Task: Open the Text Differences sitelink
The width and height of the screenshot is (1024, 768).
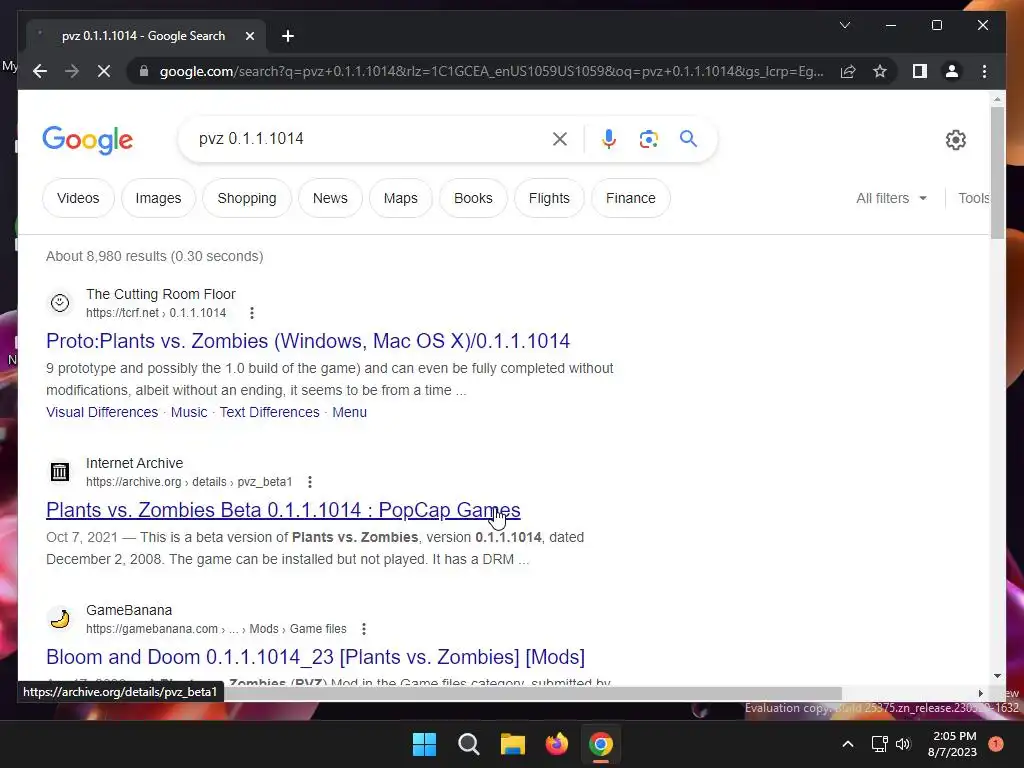Action: [269, 412]
